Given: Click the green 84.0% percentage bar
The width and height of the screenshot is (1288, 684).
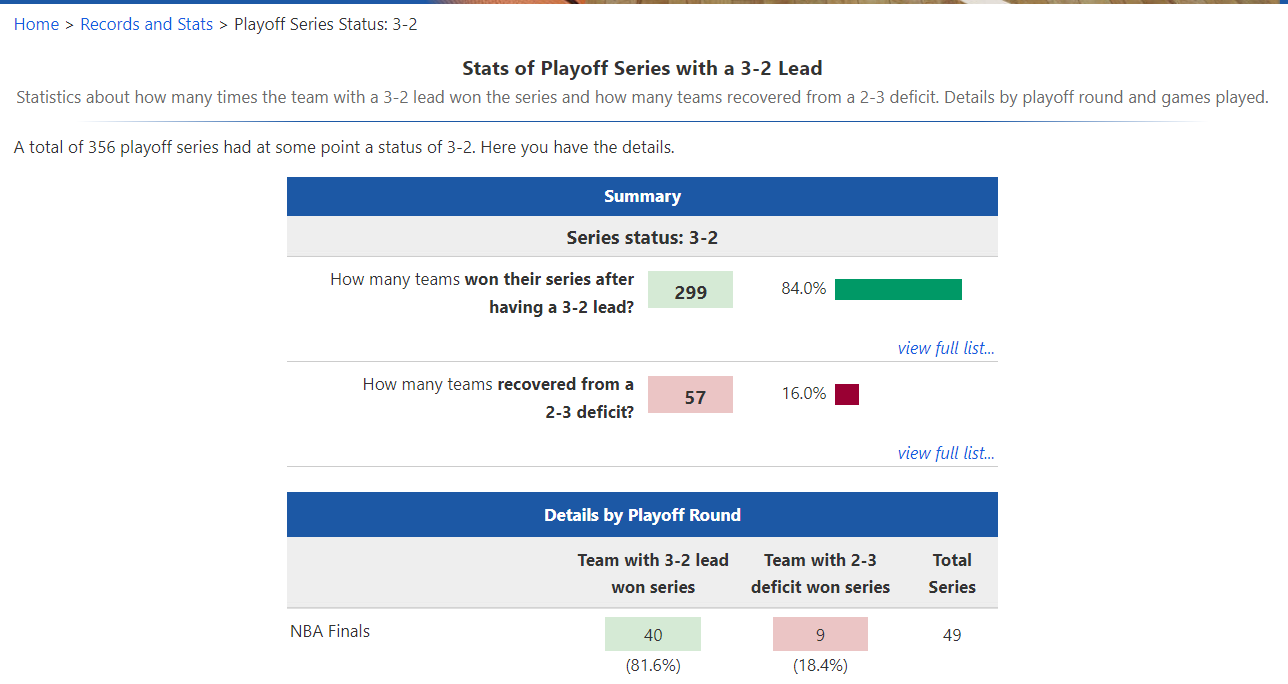Looking at the screenshot, I should (x=898, y=289).
